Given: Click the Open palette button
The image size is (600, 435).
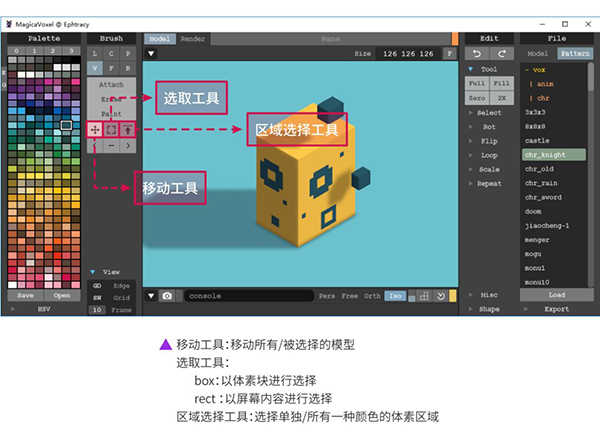Looking at the screenshot, I should 62,296.
